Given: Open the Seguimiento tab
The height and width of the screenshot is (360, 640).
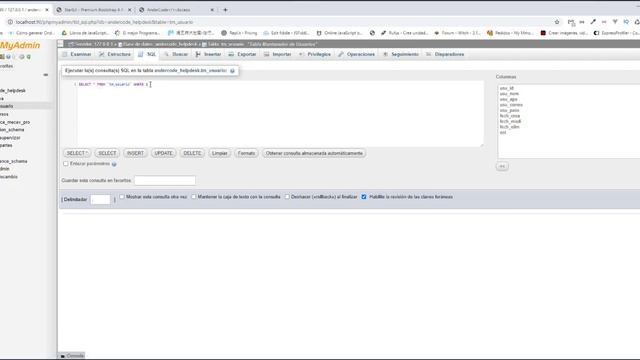Looking at the screenshot, I should pos(401,54).
